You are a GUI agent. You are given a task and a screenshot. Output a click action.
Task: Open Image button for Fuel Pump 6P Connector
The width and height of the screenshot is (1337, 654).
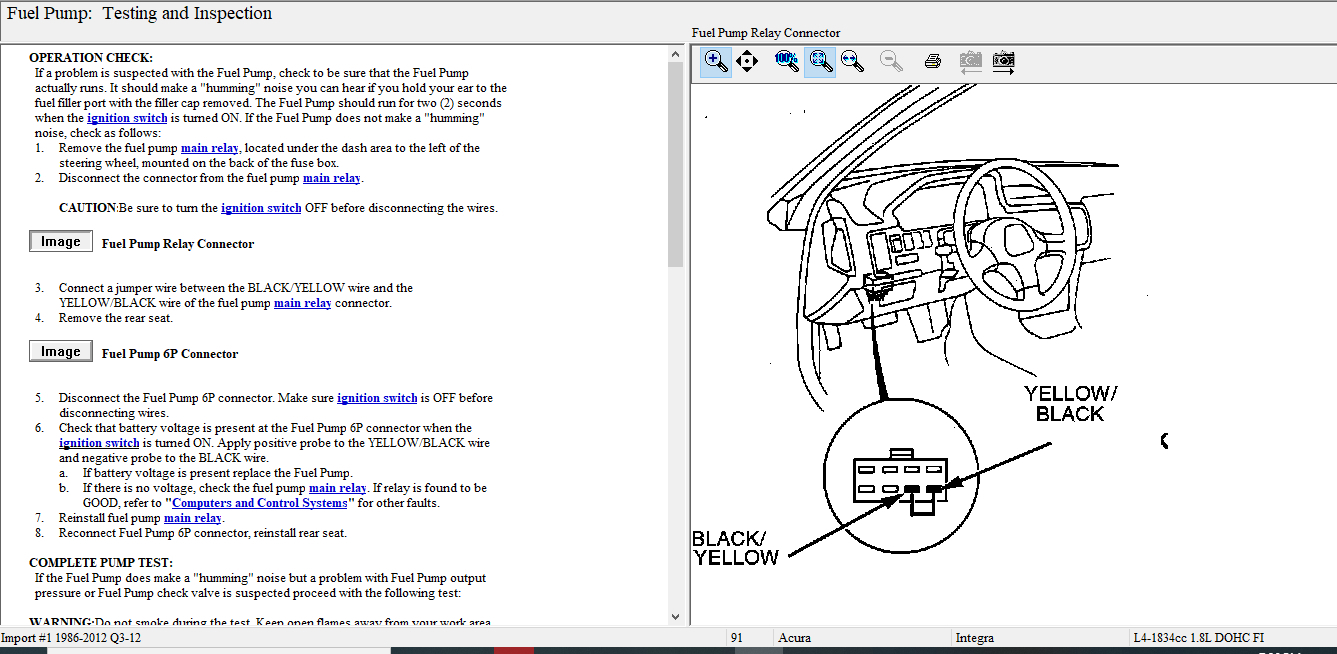(61, 352)
